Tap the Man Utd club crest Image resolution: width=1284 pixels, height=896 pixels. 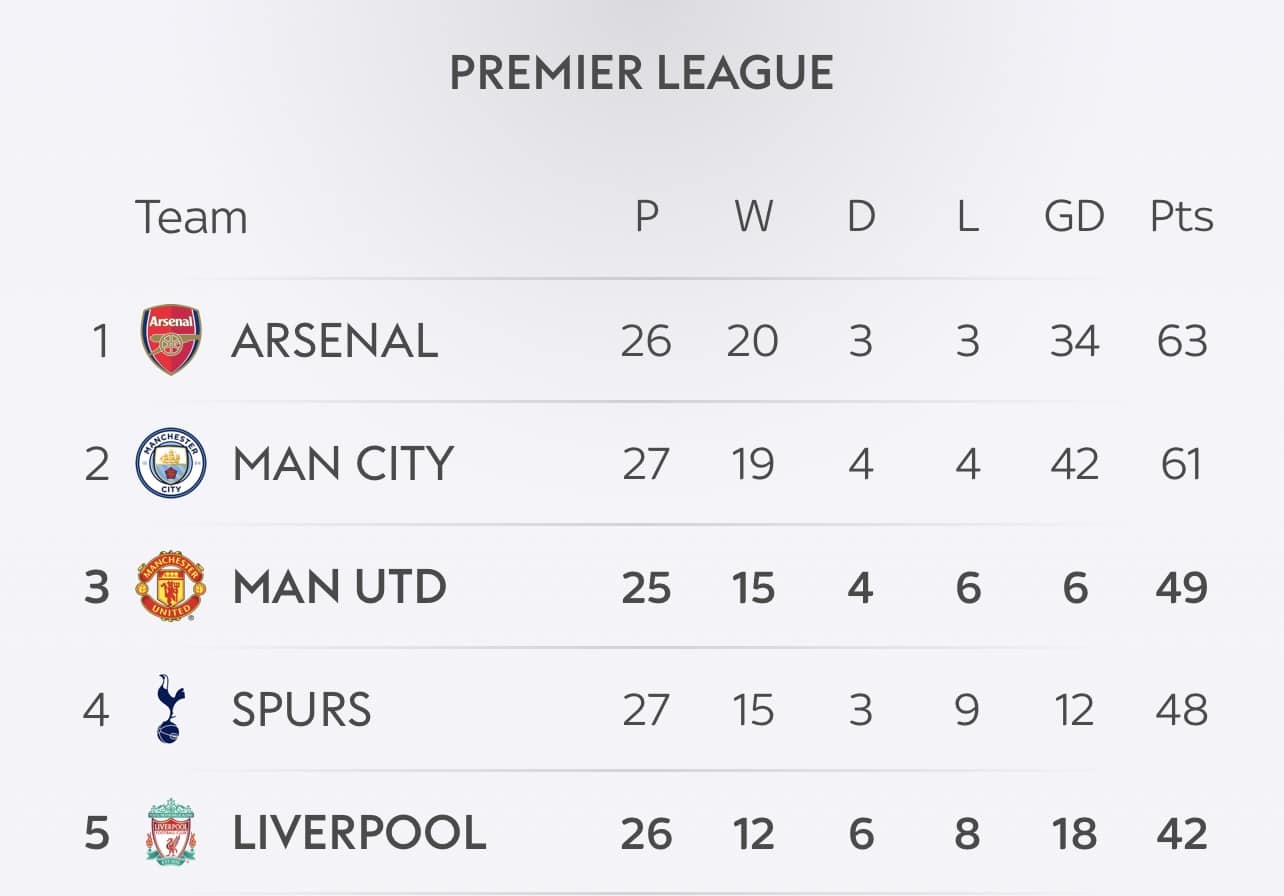point(171,586)
